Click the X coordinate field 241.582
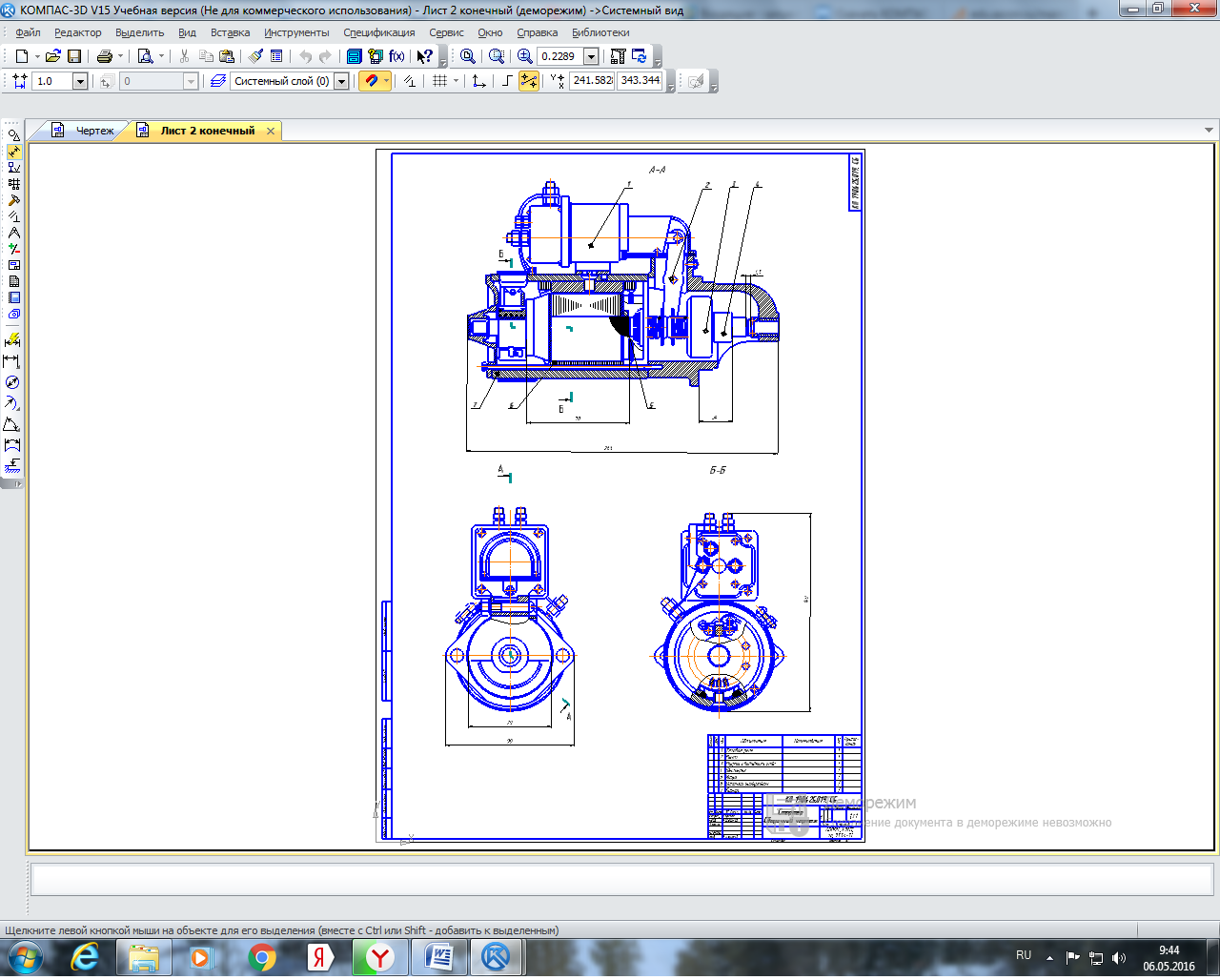Viewport: 1220px width, 980px height. point(592,81)
